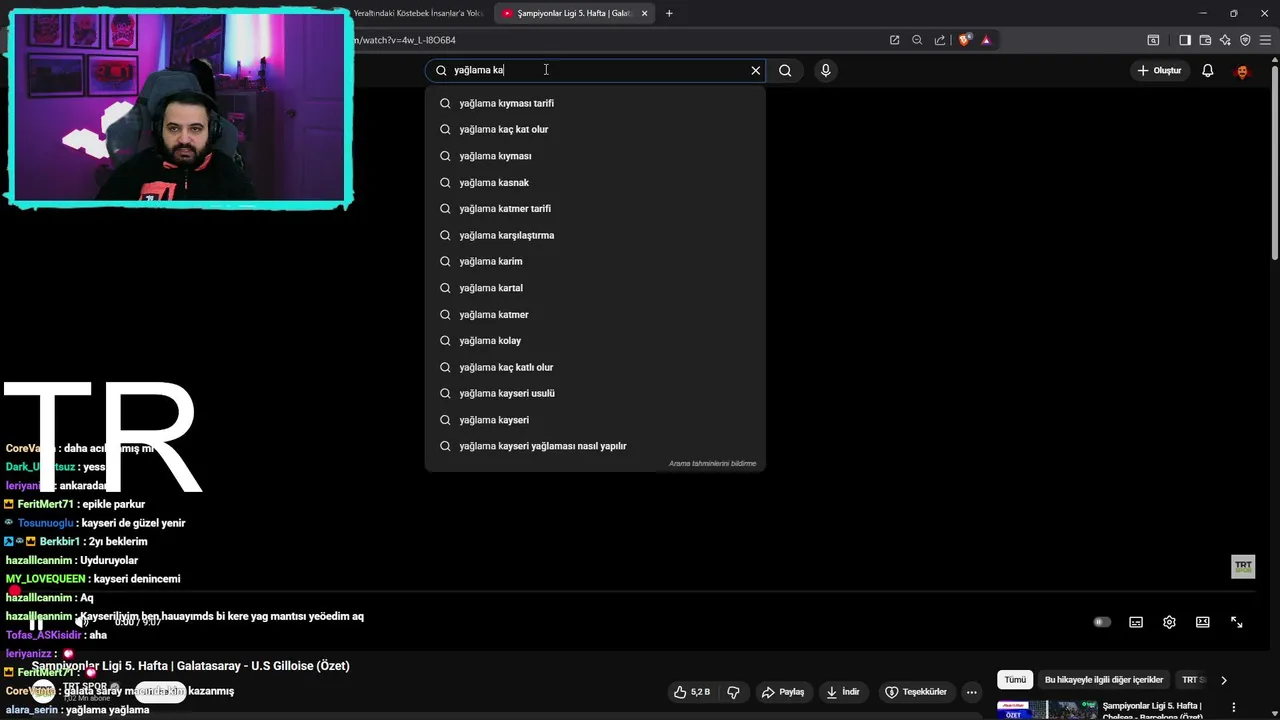Open the account avatar menu
Image resolution: width=1280 pixels, height=720 pixels.
pos(1242,71)
